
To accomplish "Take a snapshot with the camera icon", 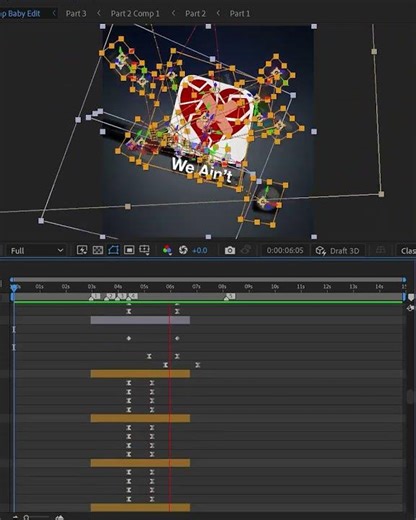I will pos(230,250).
